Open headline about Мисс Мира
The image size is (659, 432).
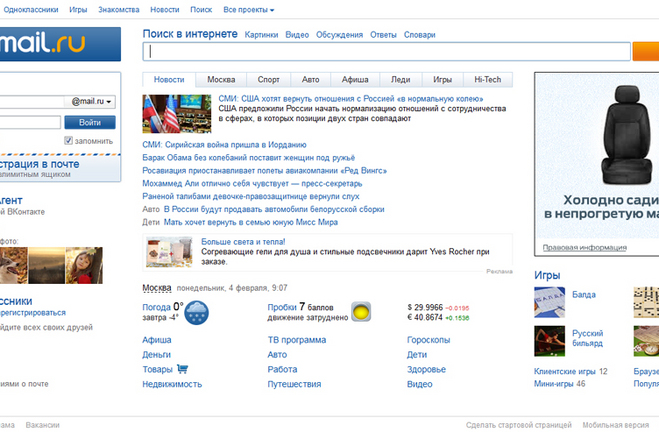point(251,222)
